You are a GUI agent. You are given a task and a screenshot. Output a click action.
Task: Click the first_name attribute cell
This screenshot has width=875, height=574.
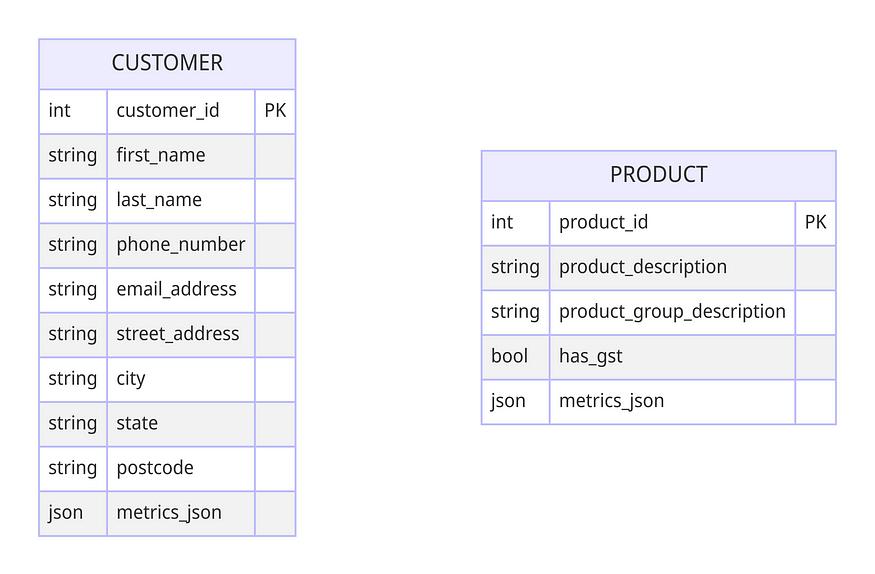pos(181,156)
